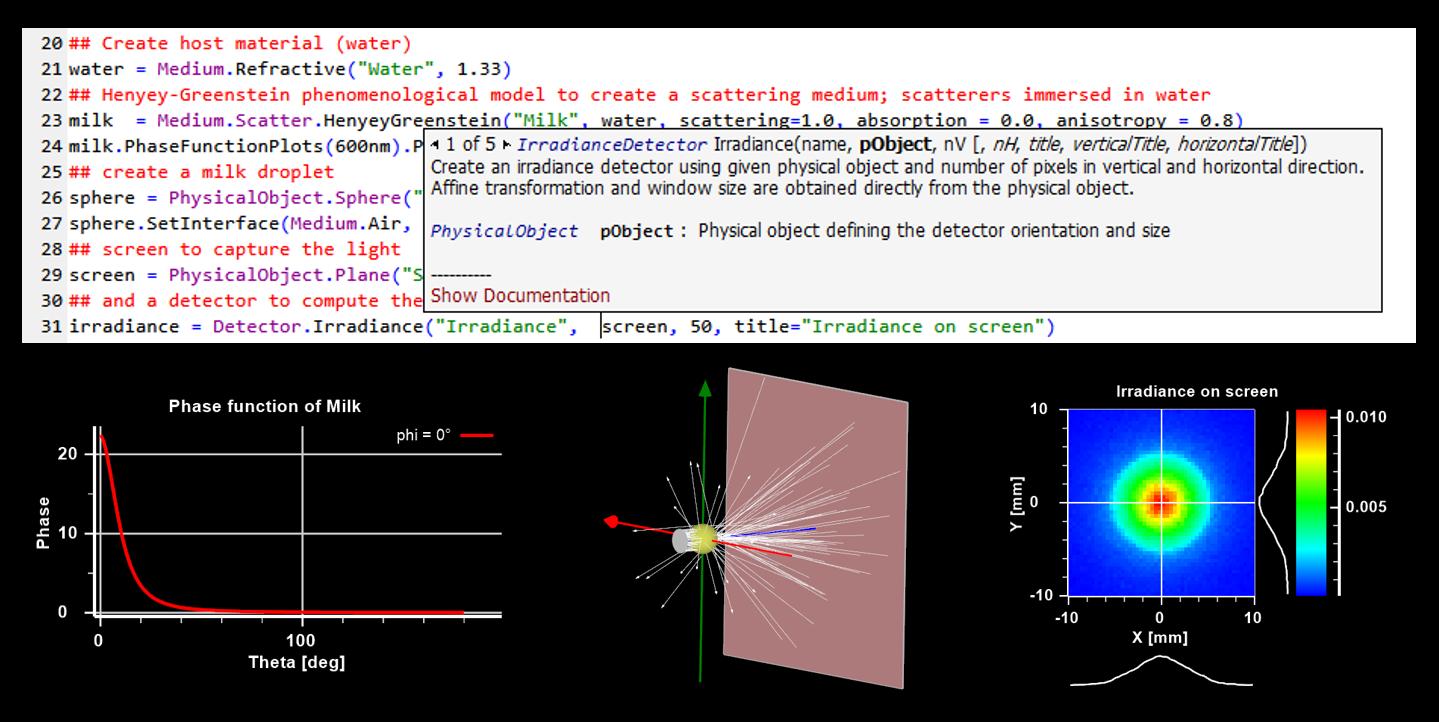Click the next overload arrow in tooltip
Viewport: 1439px width, 722px height.
click(507, 145)
